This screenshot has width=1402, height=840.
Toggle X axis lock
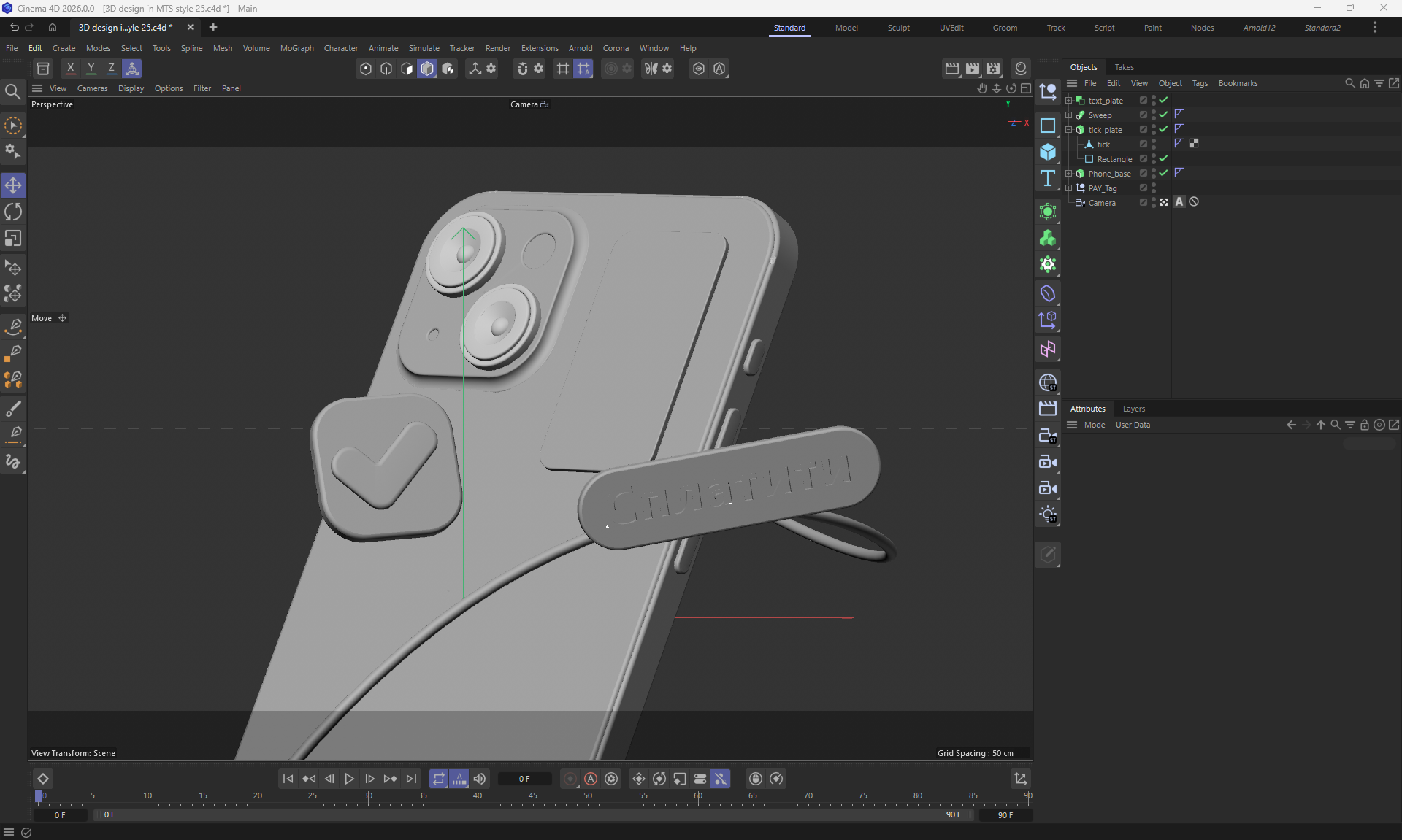(70, 69)
